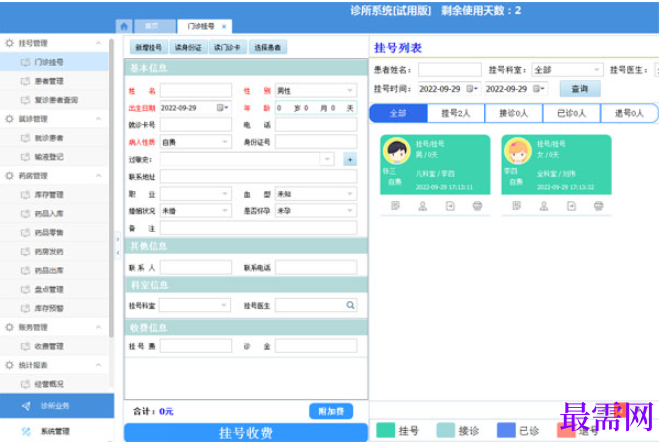The width and height of the screenshot is (672, 448).
Task: Click plus button beside 过敏史 field
Action: pyautogui.click(x=350, y=159)
